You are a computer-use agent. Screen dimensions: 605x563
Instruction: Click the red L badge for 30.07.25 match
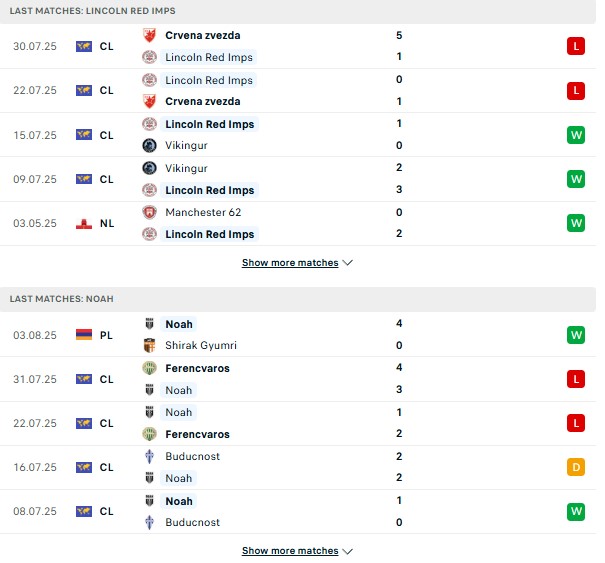[x=576, y=46]
